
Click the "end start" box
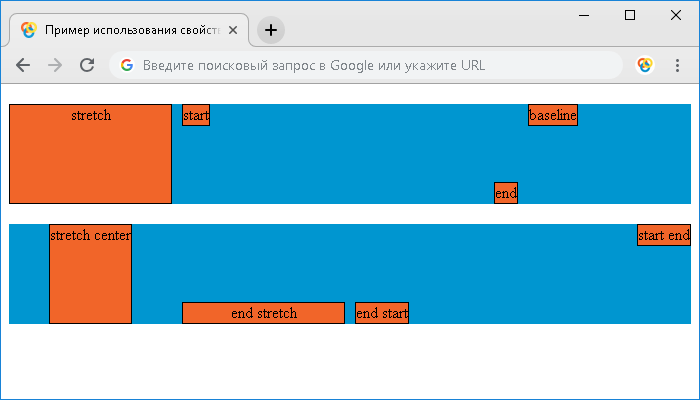tap(382, 313)
